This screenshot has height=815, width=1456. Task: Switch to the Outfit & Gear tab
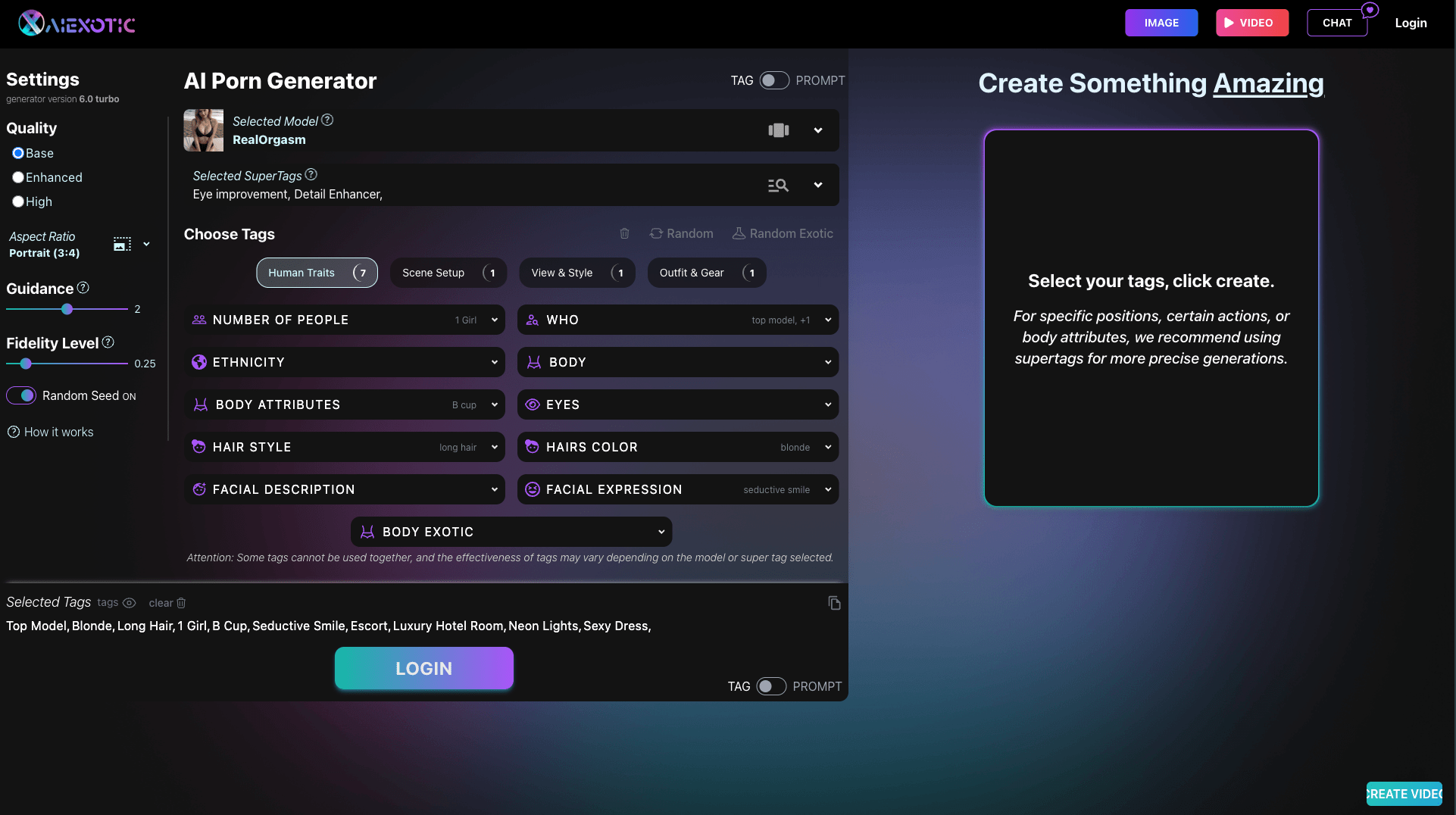point(707,273)
